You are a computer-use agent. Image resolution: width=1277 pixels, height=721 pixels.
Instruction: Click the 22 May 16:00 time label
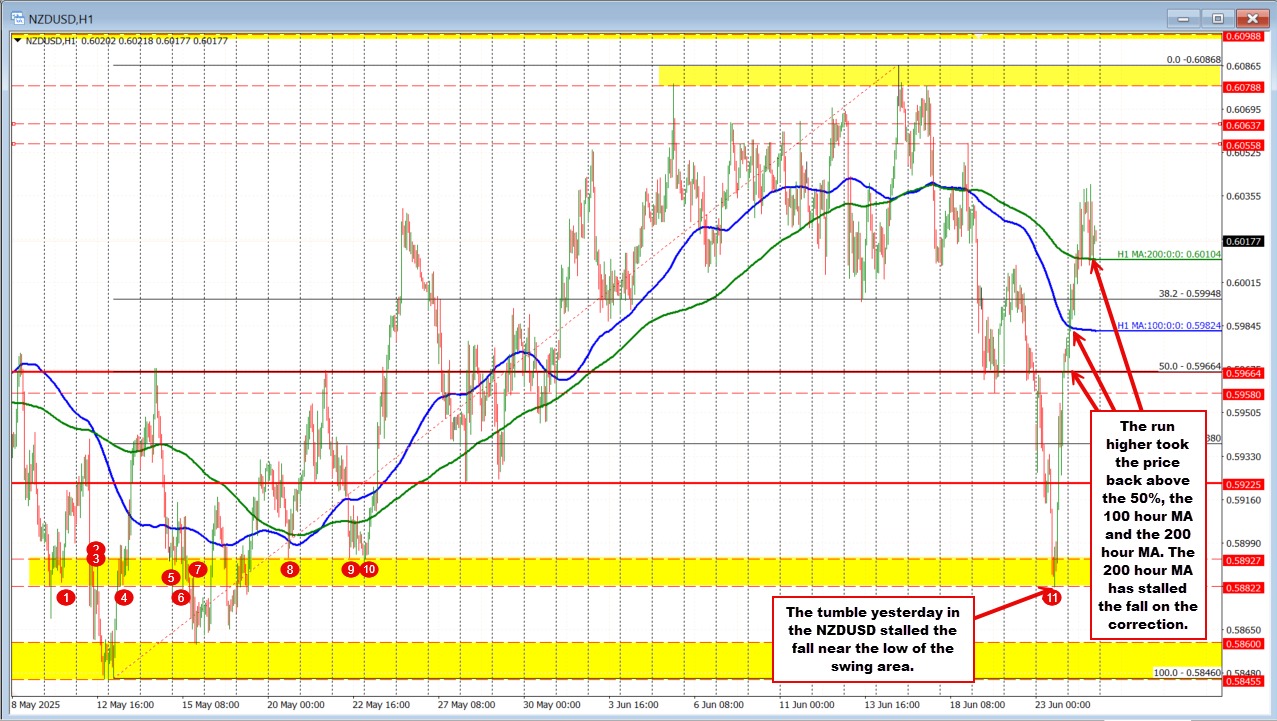pos(381,704)
